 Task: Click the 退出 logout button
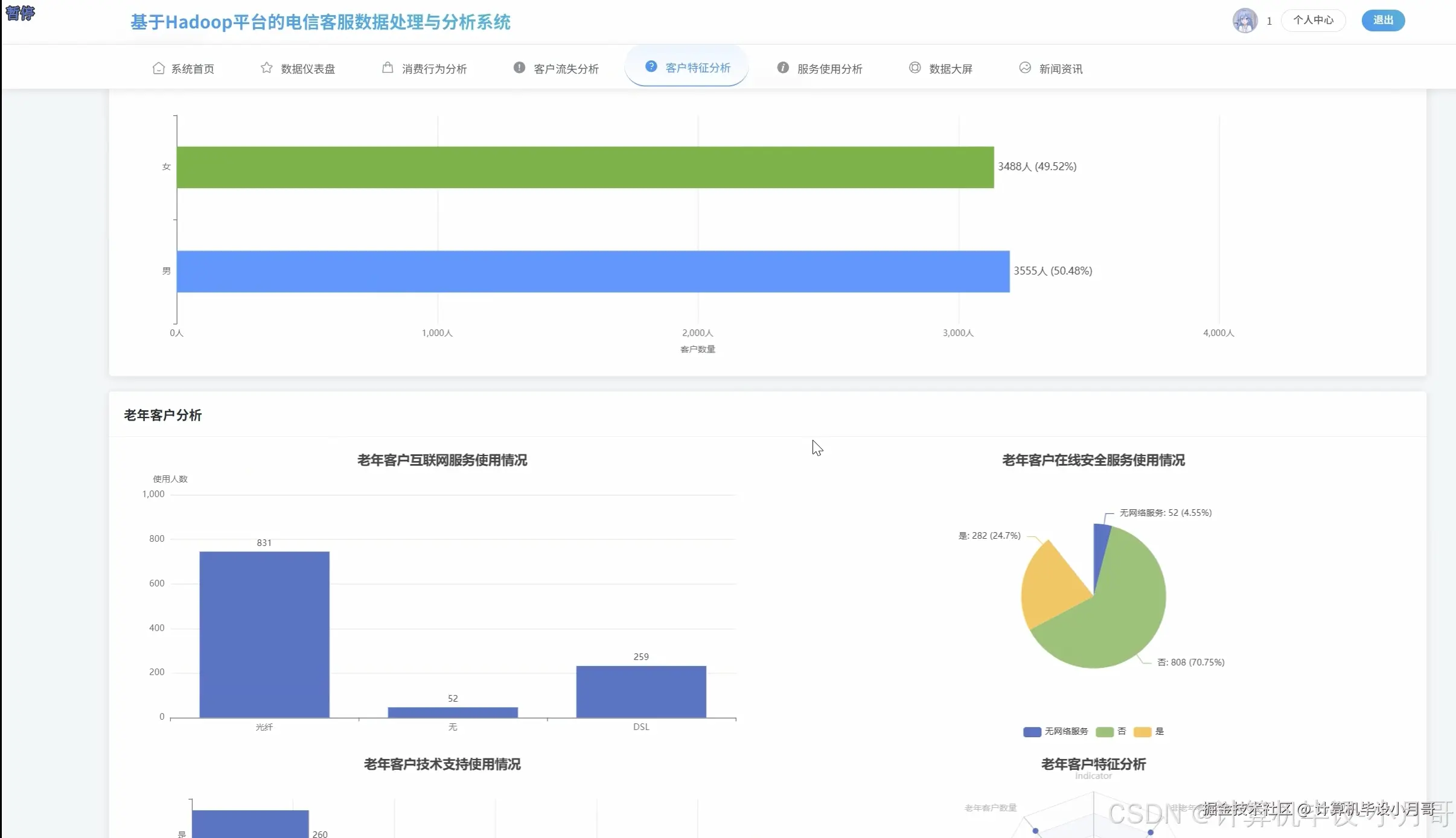1382,21
